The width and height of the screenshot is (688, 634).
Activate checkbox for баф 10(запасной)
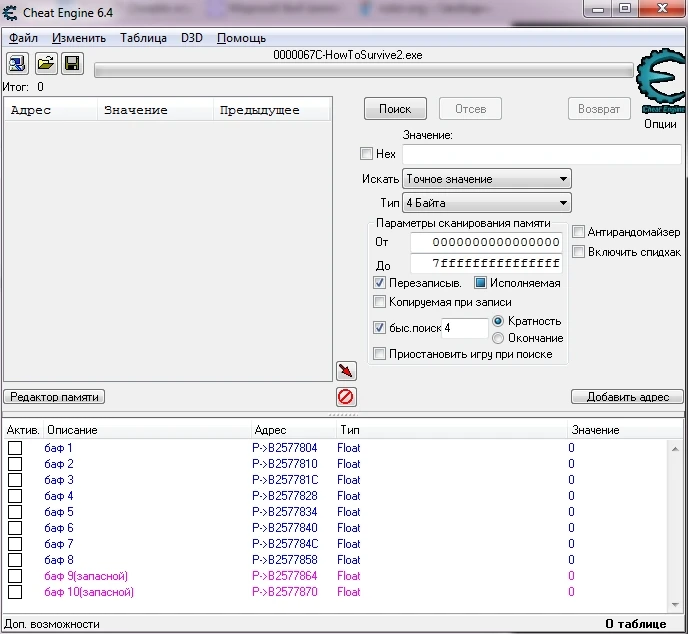pyautogui.click(x=15, y=592)
